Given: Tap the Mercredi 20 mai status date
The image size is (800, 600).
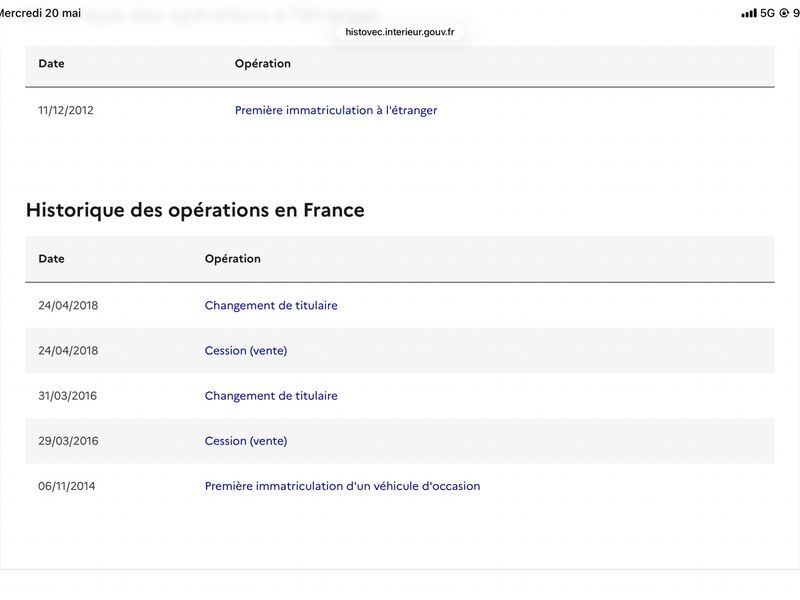Looking at the screenshot, I should (x=40, y=13).
